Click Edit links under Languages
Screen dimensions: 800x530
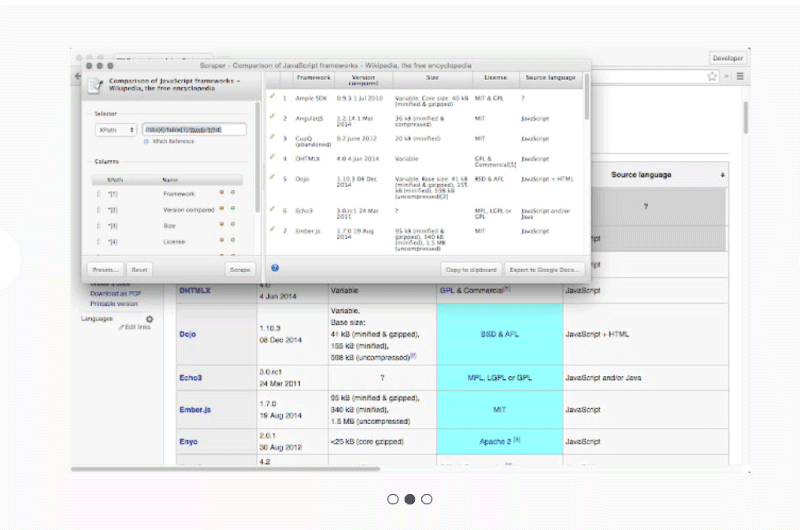click(135, 327)
